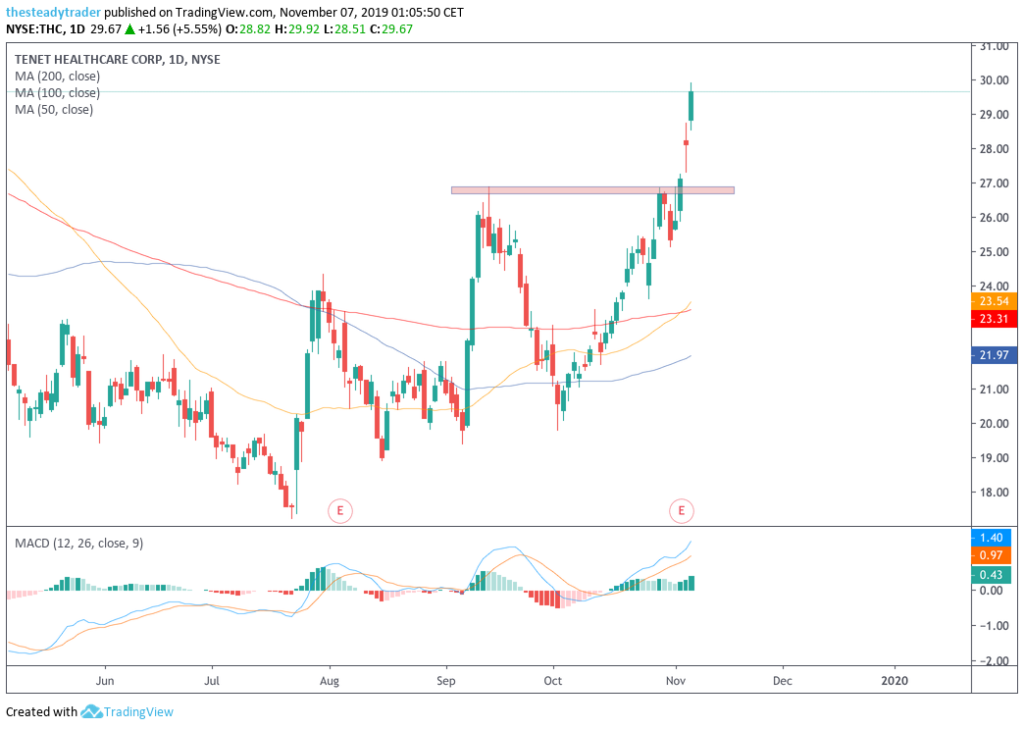This screenshot has height=729, width=1024.
Task: Click the orange 23.54 price label
Action: click(x=993, y=303)
